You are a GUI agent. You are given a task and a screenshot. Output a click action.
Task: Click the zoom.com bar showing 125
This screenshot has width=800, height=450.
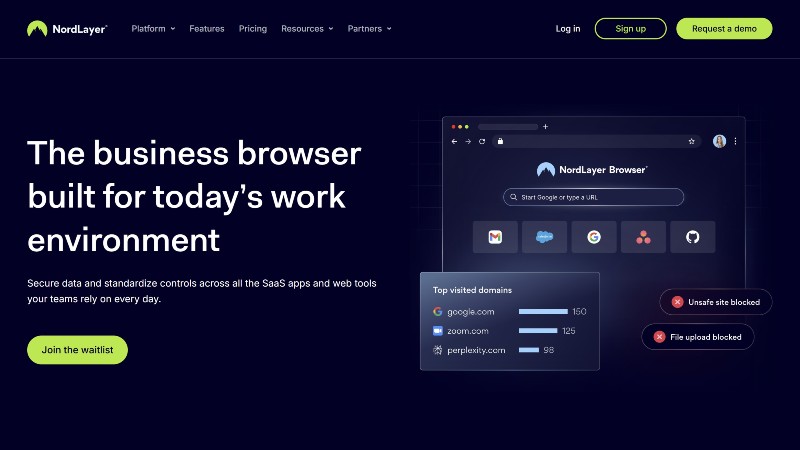click(x=538, y=331)
